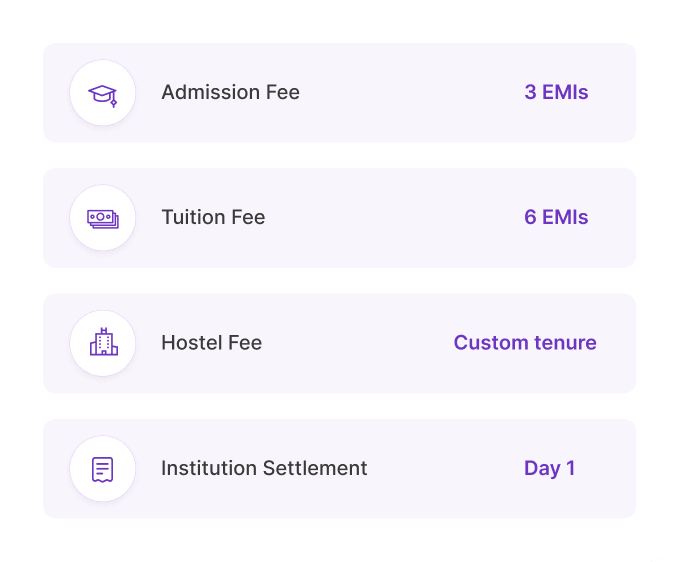Click the circle around the receipt icon
Image resolution: width=680 pixels, height=562 pixels.
tap(103, 468)
